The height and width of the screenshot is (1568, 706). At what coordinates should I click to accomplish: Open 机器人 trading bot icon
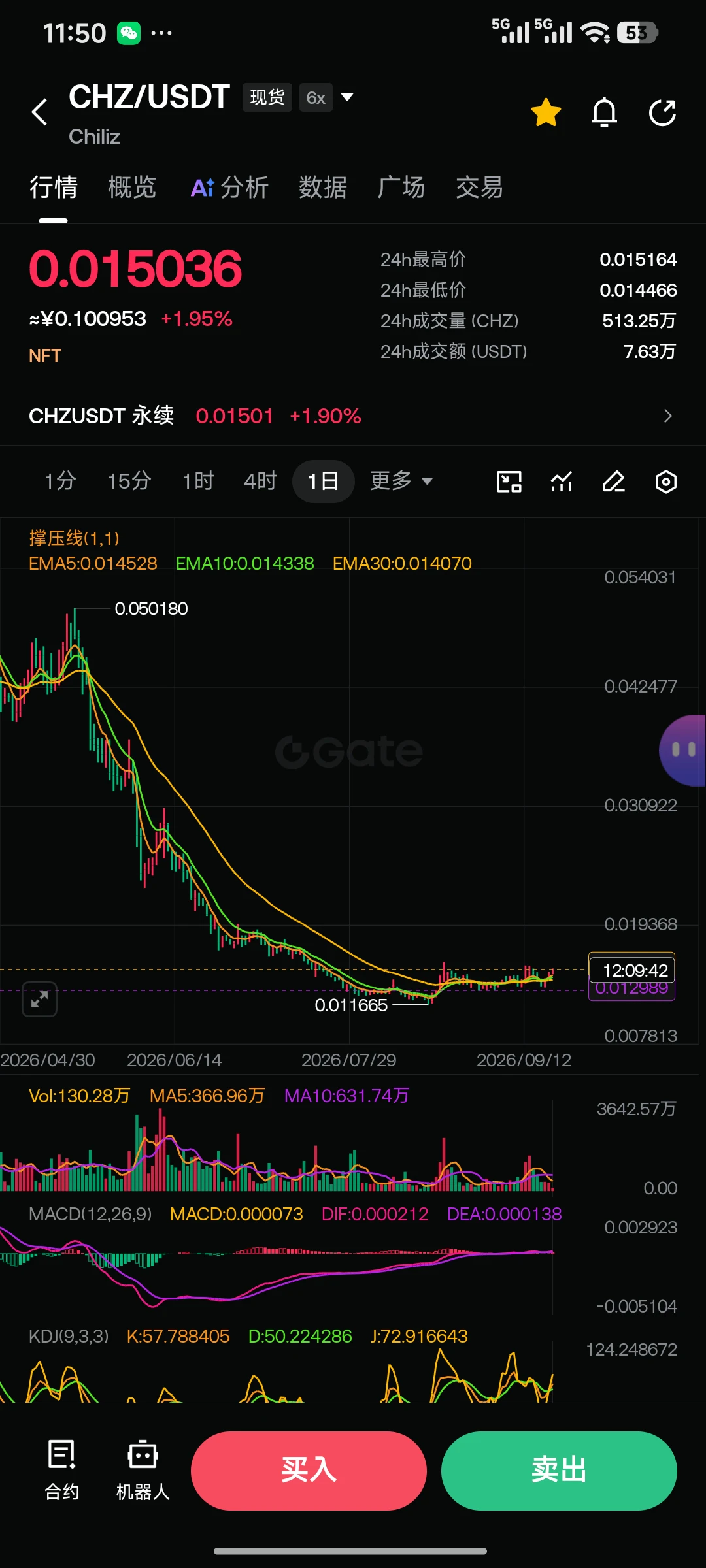[x=143, y=1470]
